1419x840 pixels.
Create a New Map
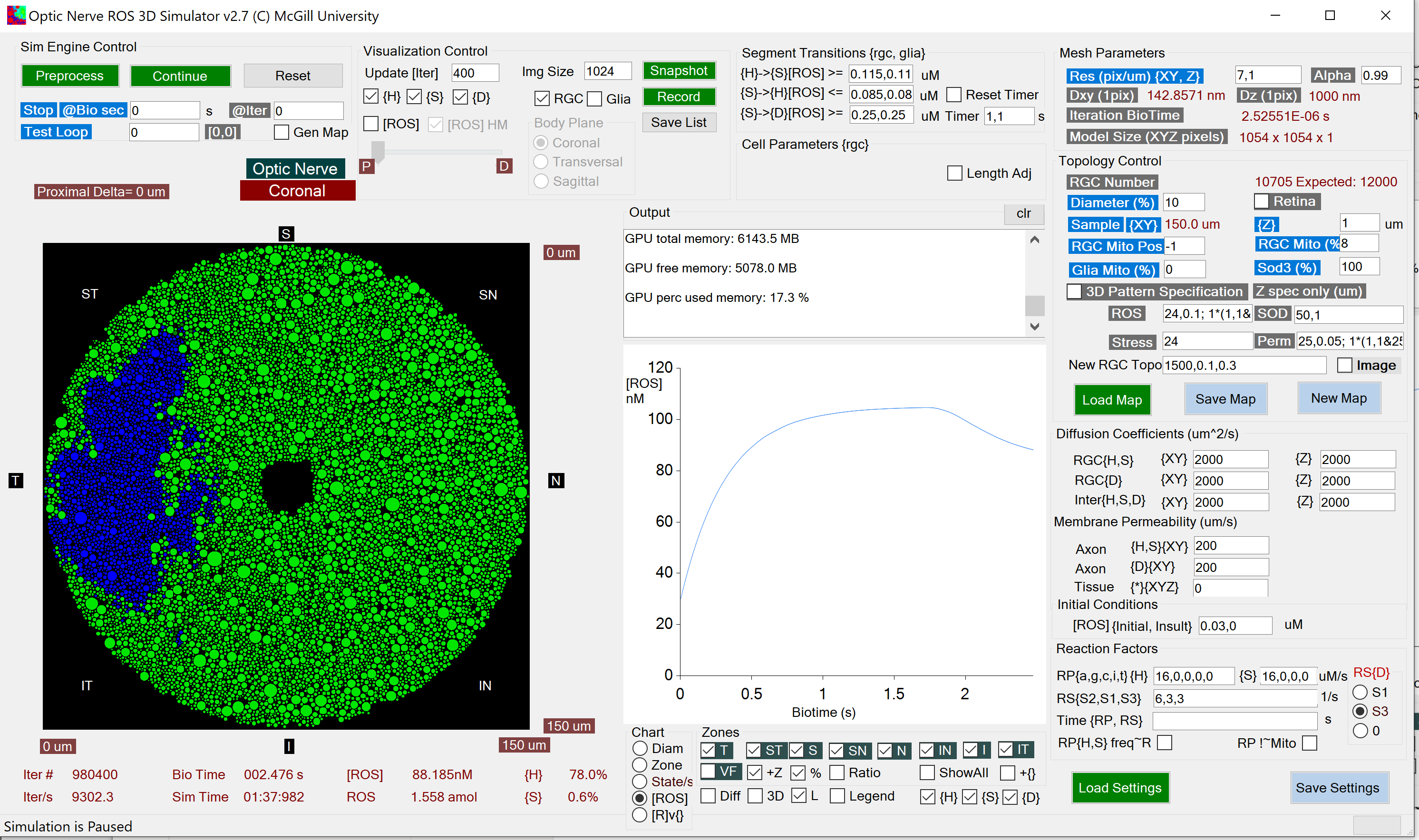click(1339, 398)
